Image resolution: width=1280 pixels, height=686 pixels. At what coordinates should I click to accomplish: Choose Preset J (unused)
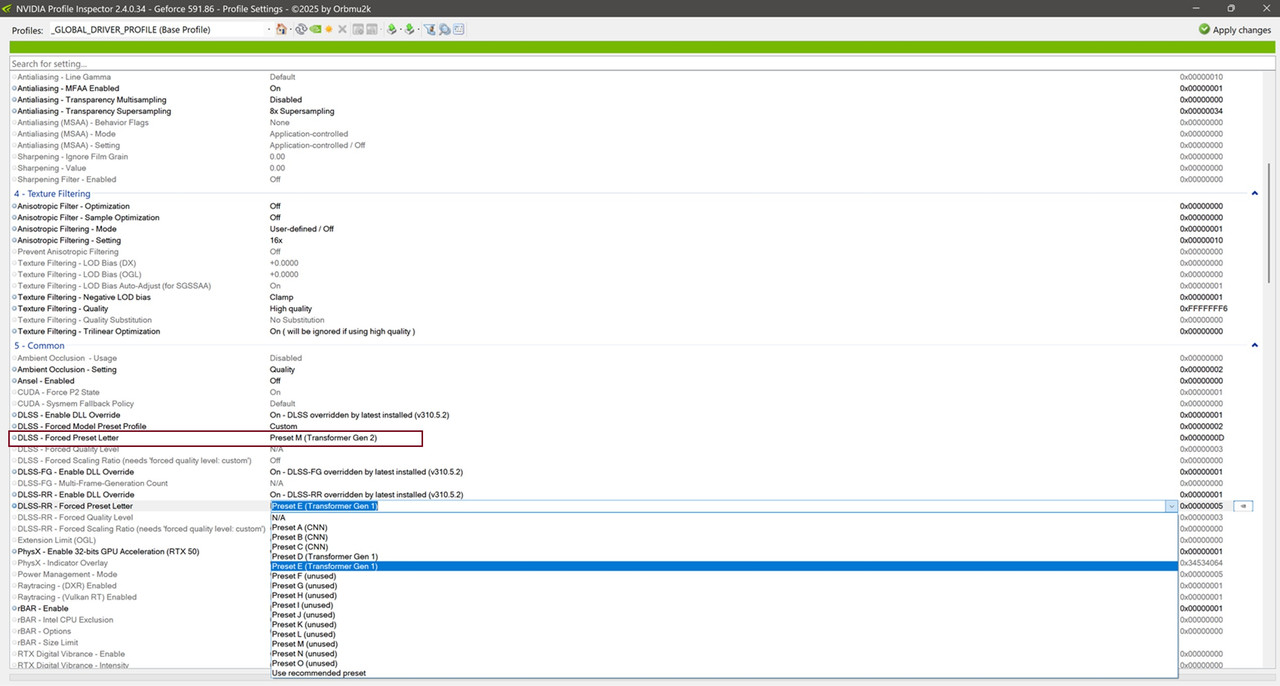[x=724, y=615]
